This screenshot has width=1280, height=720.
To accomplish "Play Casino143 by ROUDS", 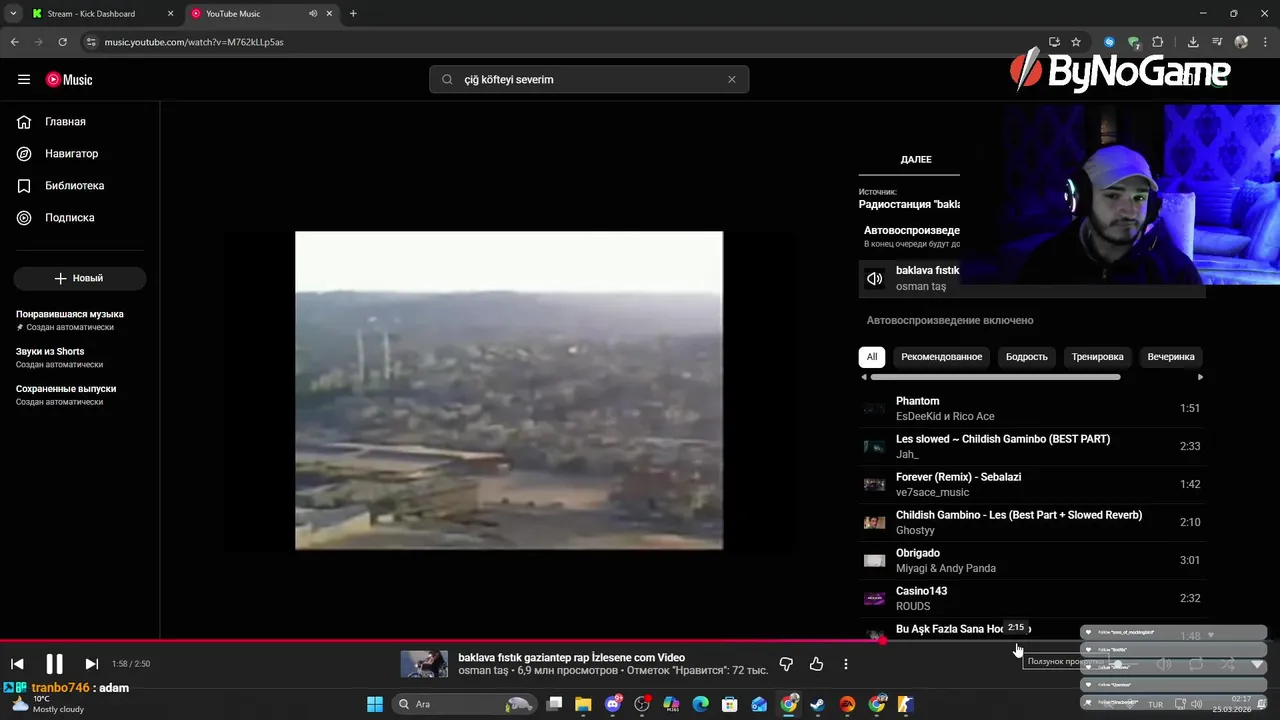I will [x=1032, y=599].
